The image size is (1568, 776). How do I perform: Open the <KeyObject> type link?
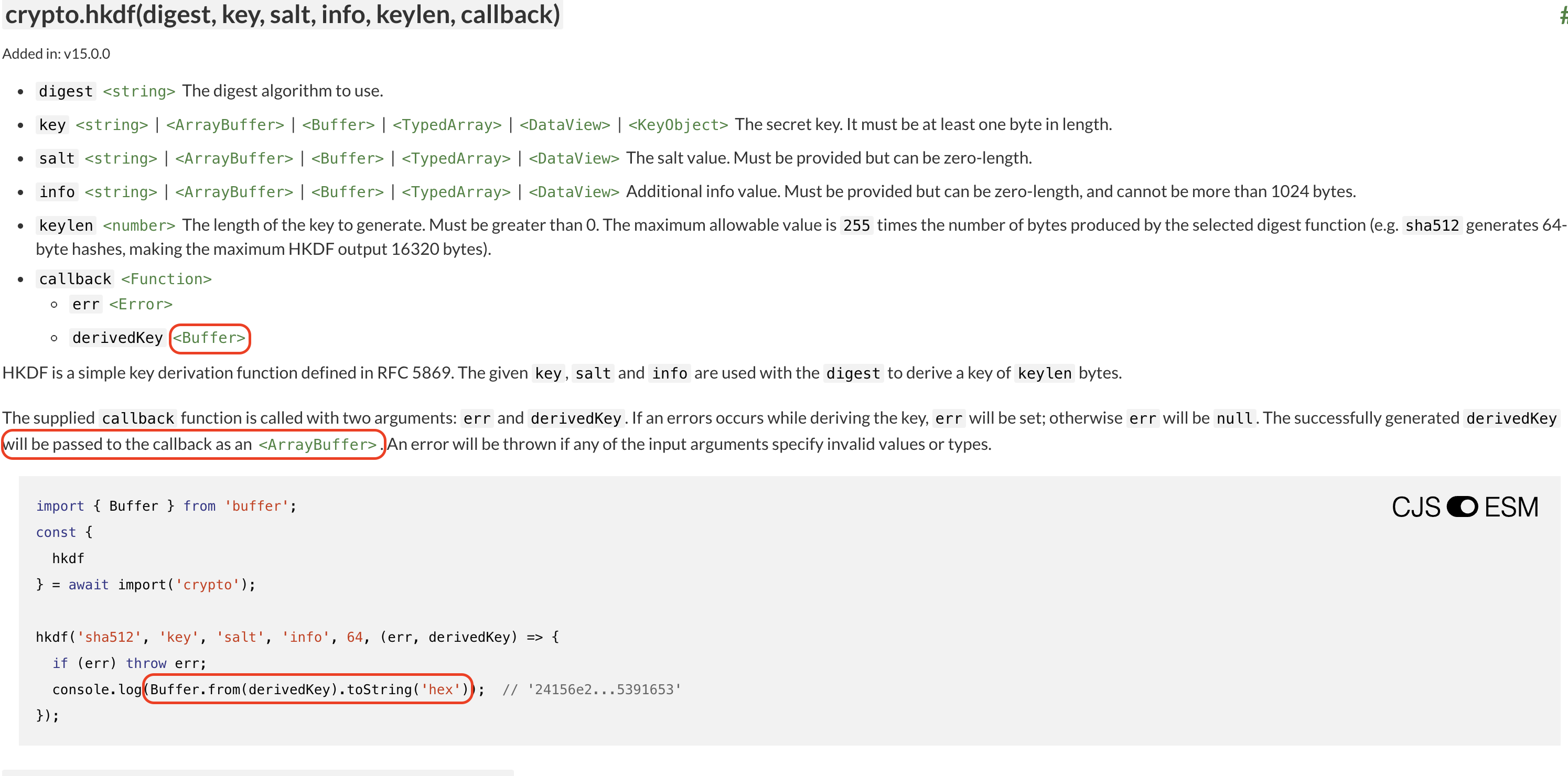[x=678, y=125]
